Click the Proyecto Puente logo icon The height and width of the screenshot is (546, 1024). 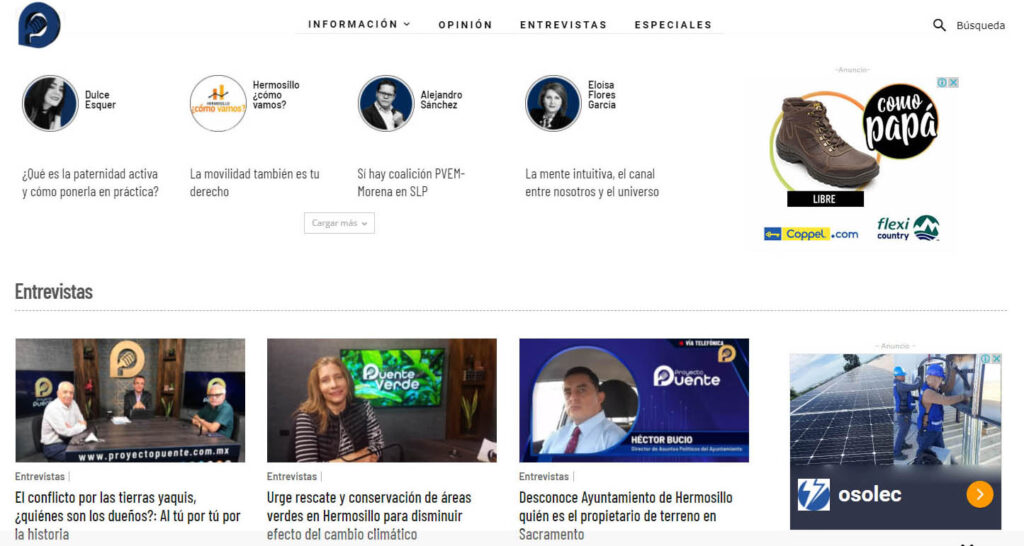(39, 25)
